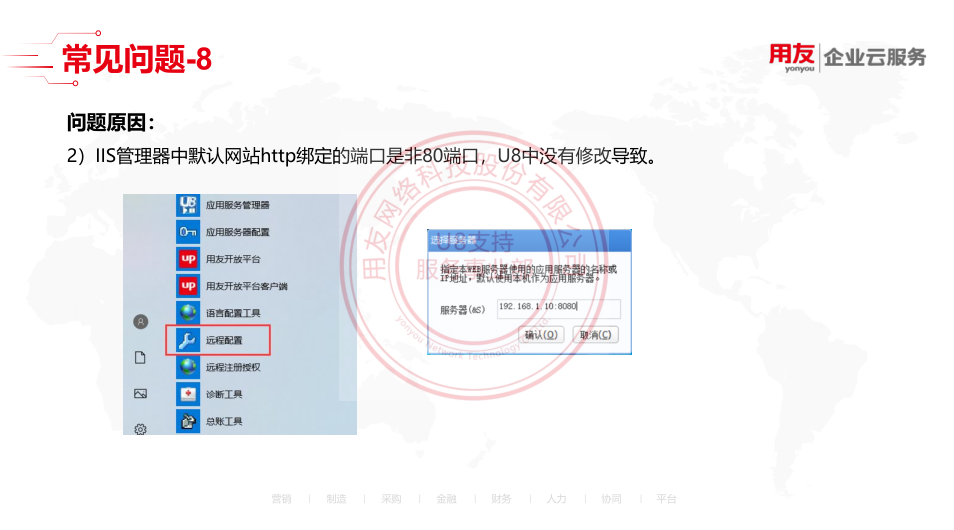
Task: Click the 金融 footer item
Action: click(446, 499)
